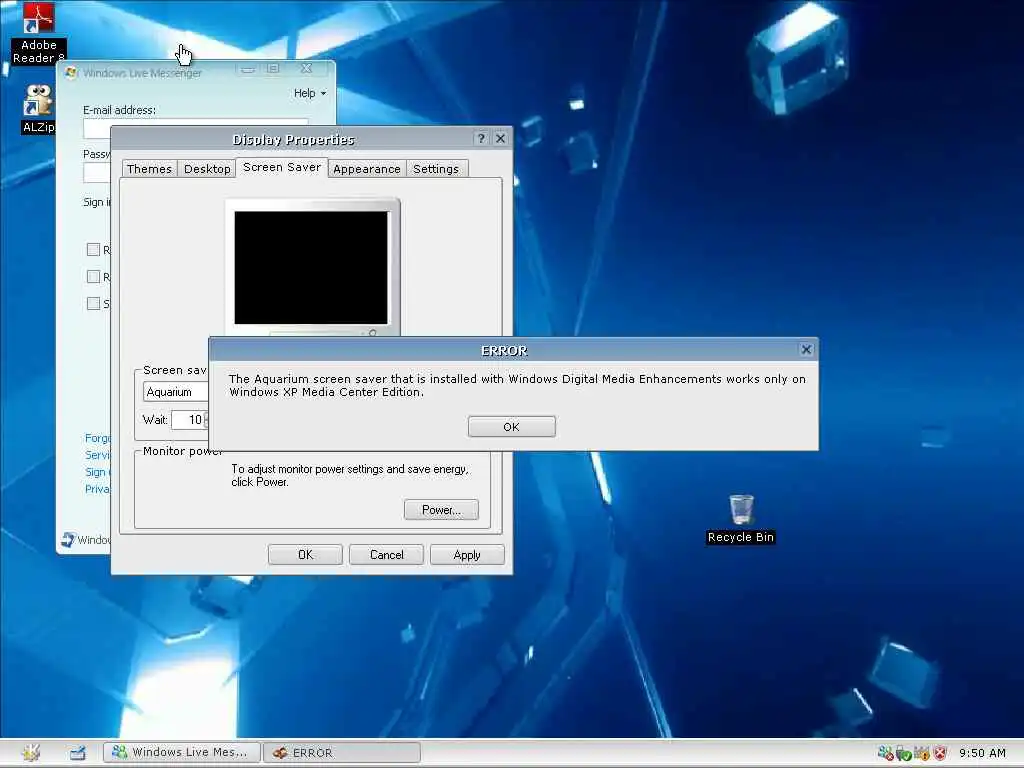Viewport: 1024px width, 768px height.
Task: Click Apply in Display Properties
Action: [467, 555]
